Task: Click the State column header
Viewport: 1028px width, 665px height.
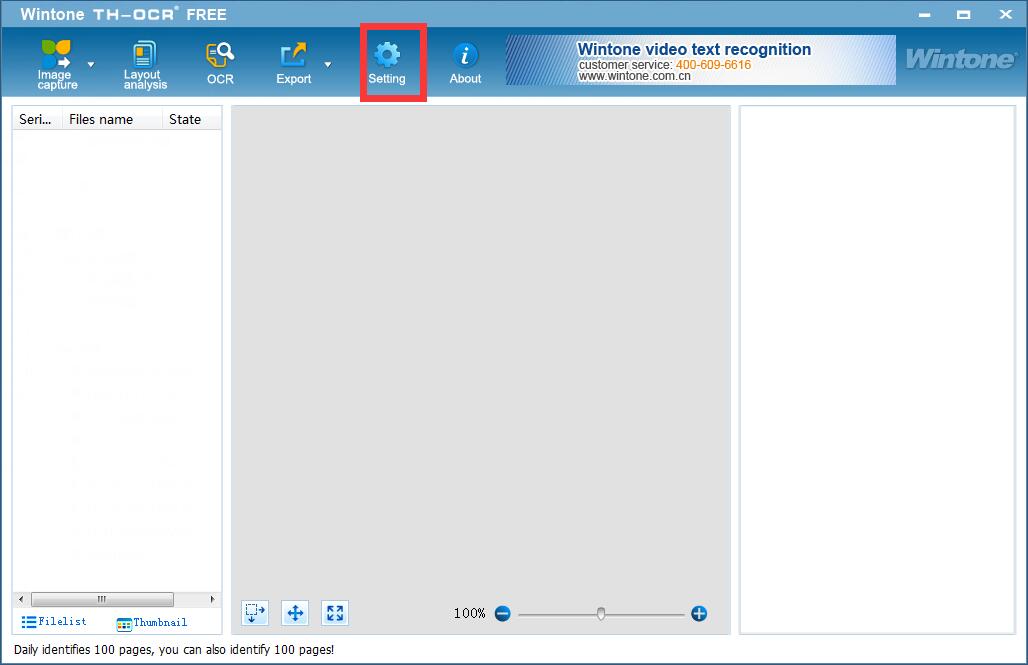Action: [x=185, y=119]
